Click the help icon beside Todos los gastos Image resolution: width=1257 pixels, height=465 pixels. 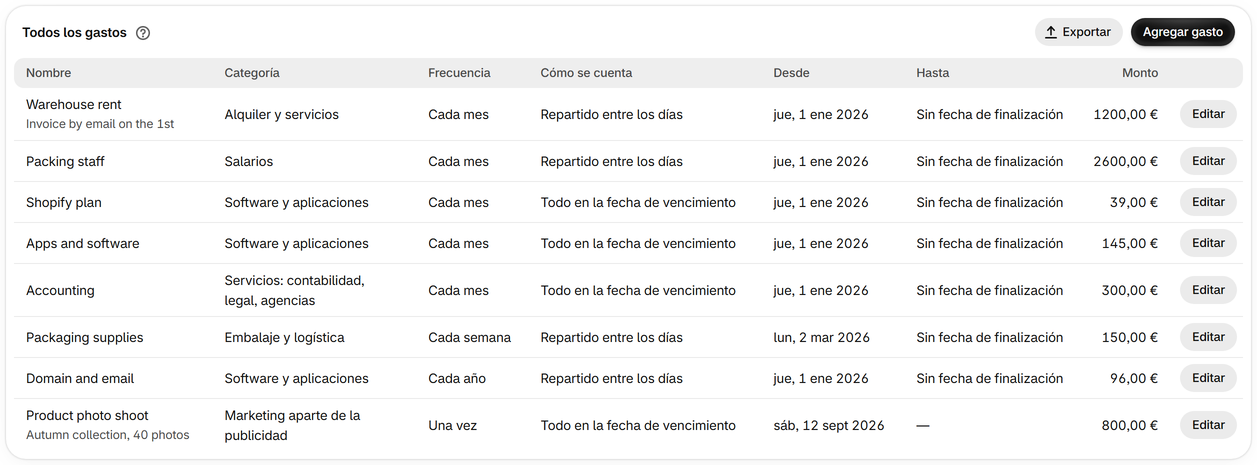pyautogui.click(x=143, y=33)
